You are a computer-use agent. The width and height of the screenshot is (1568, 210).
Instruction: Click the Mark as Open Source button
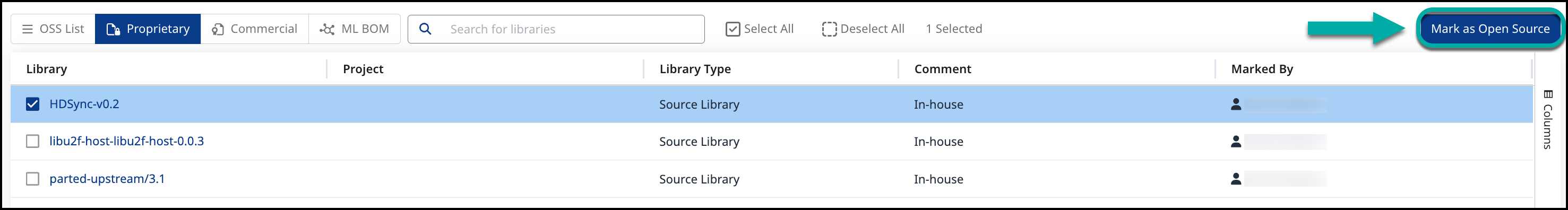pyautogui.click(x=1489, y=29)
